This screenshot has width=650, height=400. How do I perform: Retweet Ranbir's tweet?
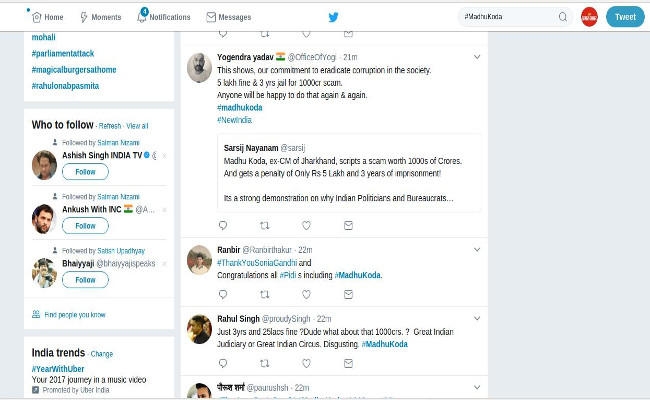[264, 295]
